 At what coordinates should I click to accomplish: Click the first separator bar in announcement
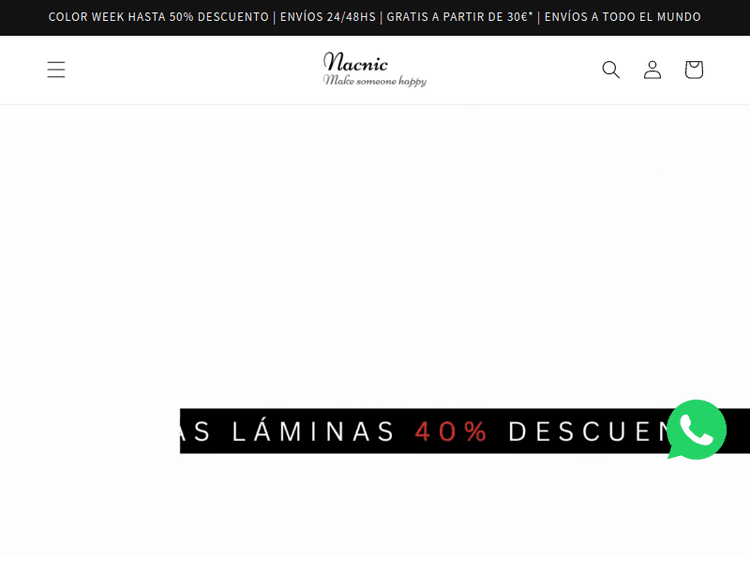275,17
